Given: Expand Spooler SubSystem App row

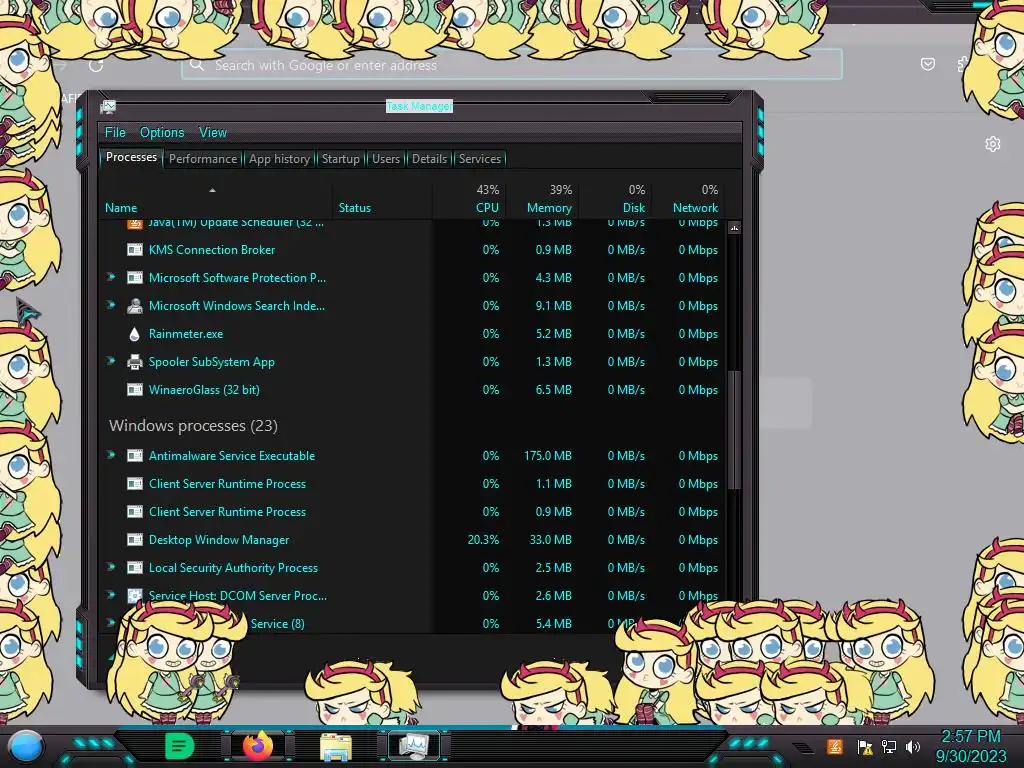Looking at the screenshot, I should 111,361.
